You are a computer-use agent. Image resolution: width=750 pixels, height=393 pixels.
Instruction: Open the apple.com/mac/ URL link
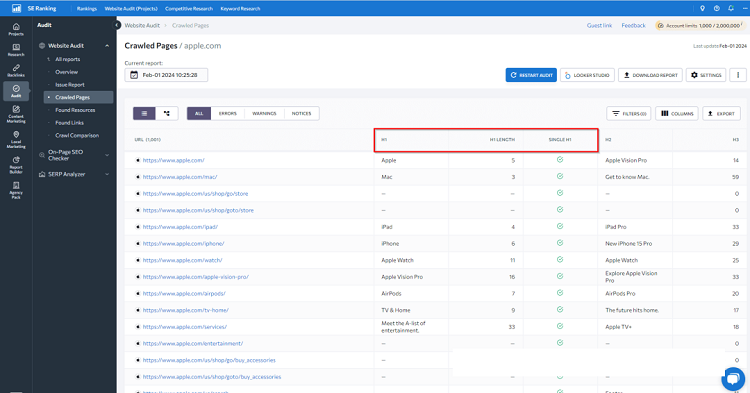pos(180,177)
